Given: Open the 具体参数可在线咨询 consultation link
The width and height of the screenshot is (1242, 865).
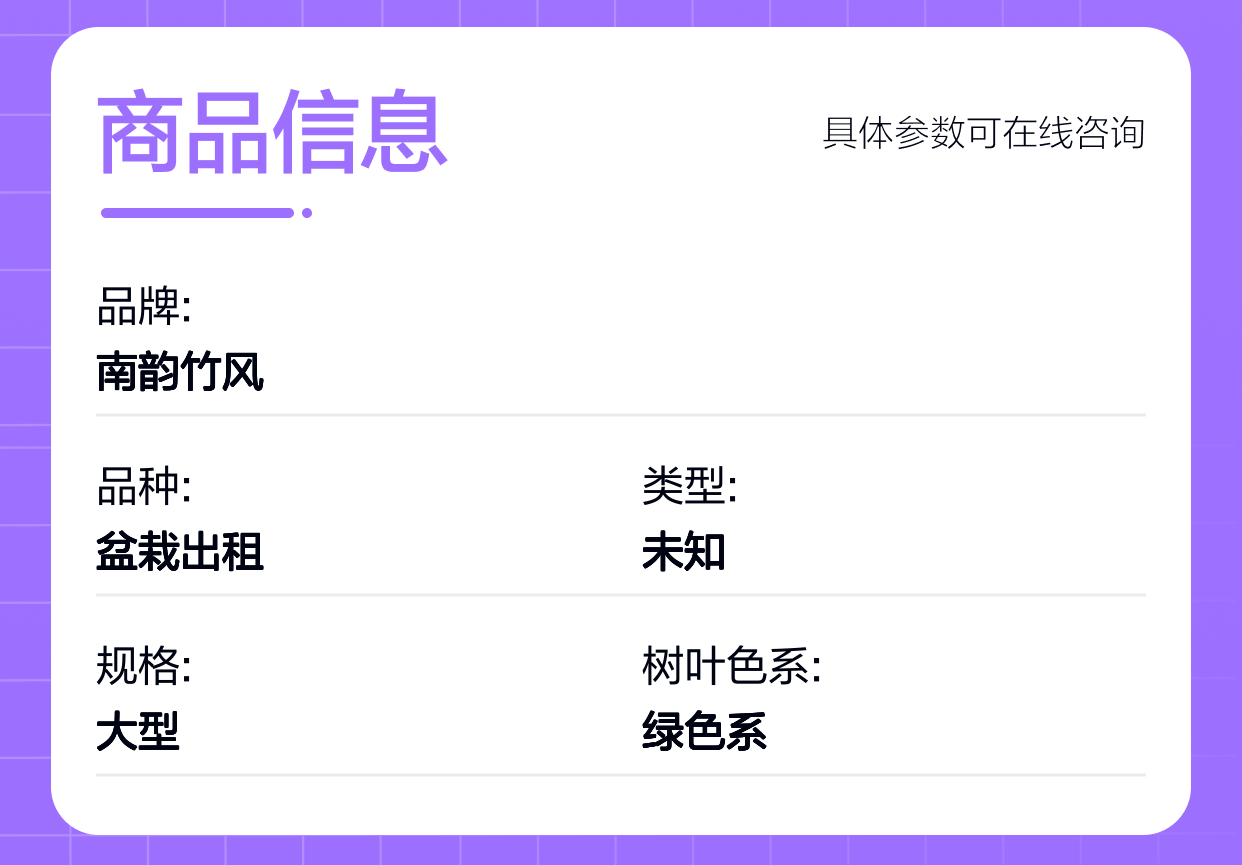Looking at the screenshot, I should coord(983,133).
